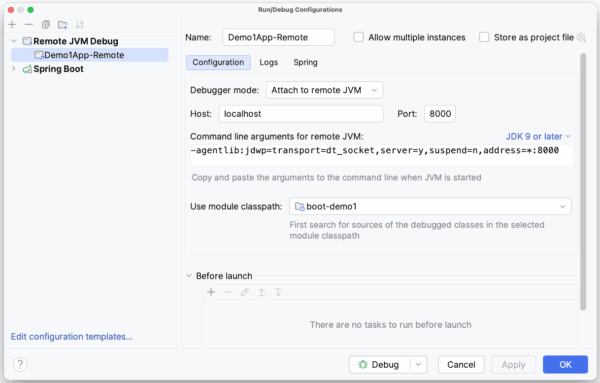This screenshot has width=600, height=383.
Task: Collapse the Before launch section
Action: (189, 276)
